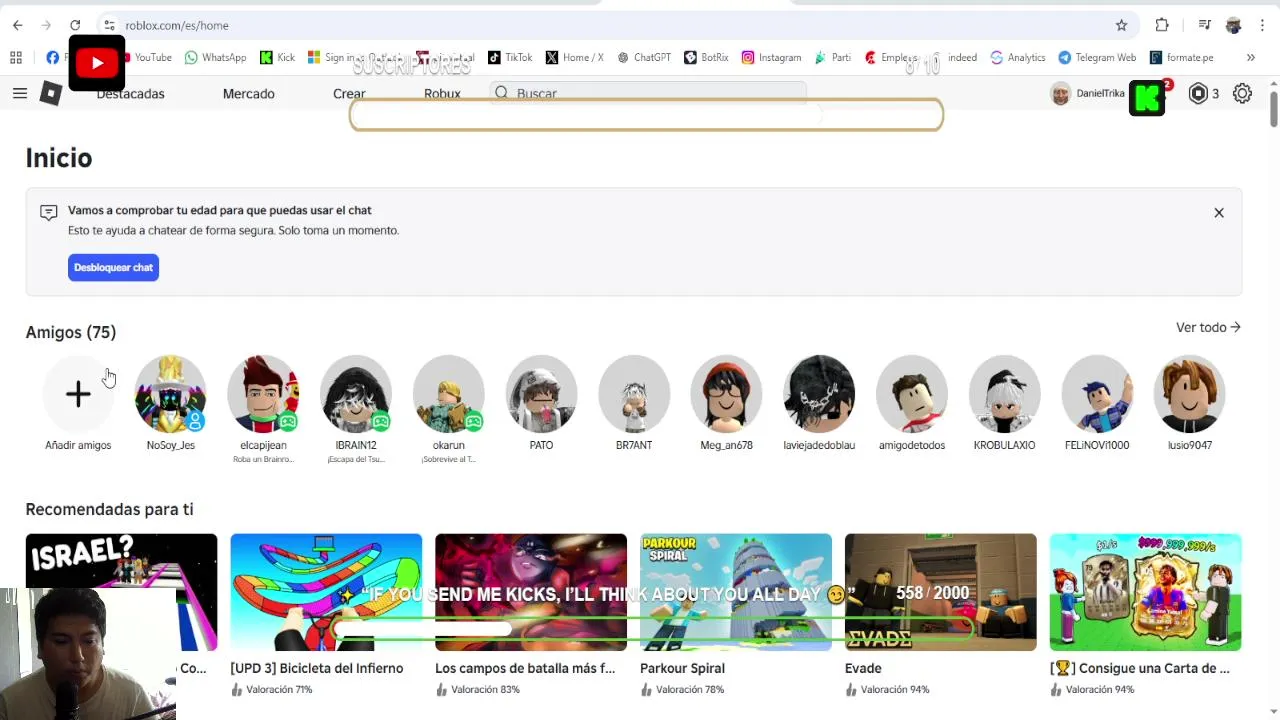Reload the Roblox page
The width and height of the screenshot is (1280, 720).
(75, 25)
